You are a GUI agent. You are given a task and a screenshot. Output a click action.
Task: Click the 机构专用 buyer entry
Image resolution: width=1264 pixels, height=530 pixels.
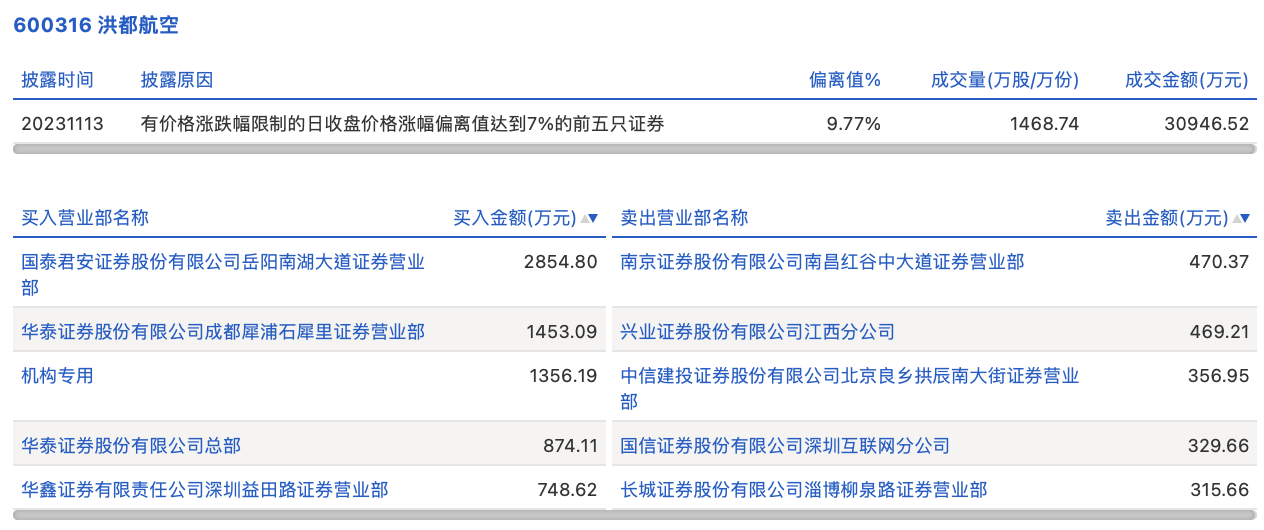coord(57,376)
